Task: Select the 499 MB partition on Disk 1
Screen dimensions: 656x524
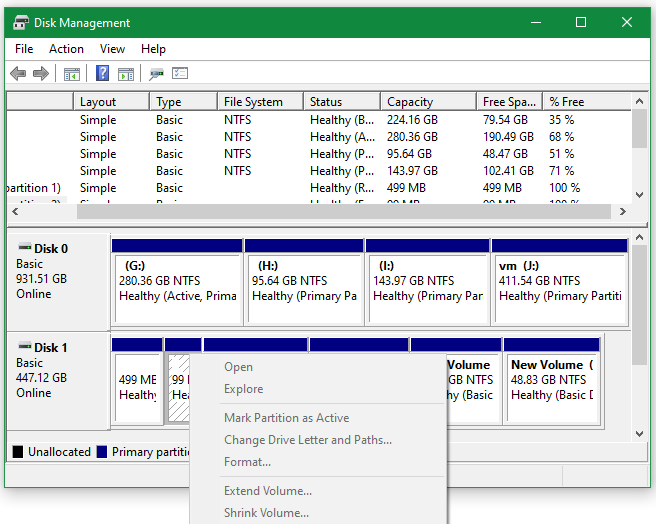Action: tap(137, 381)
